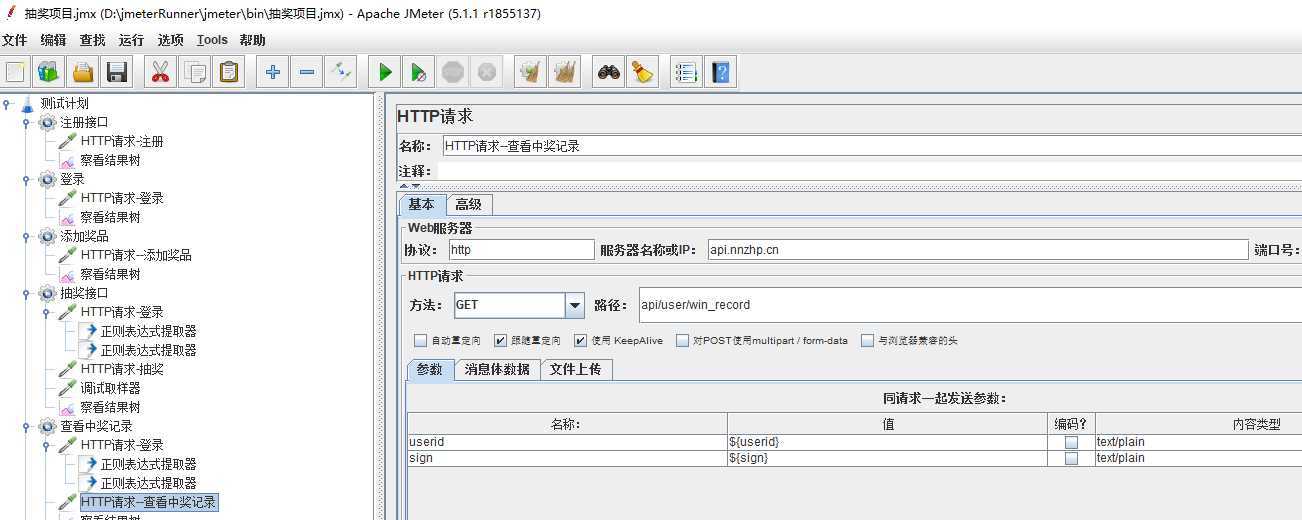This screenshot has height=520, width=1302.
Task: Copy the selected element
Action: 194,72
